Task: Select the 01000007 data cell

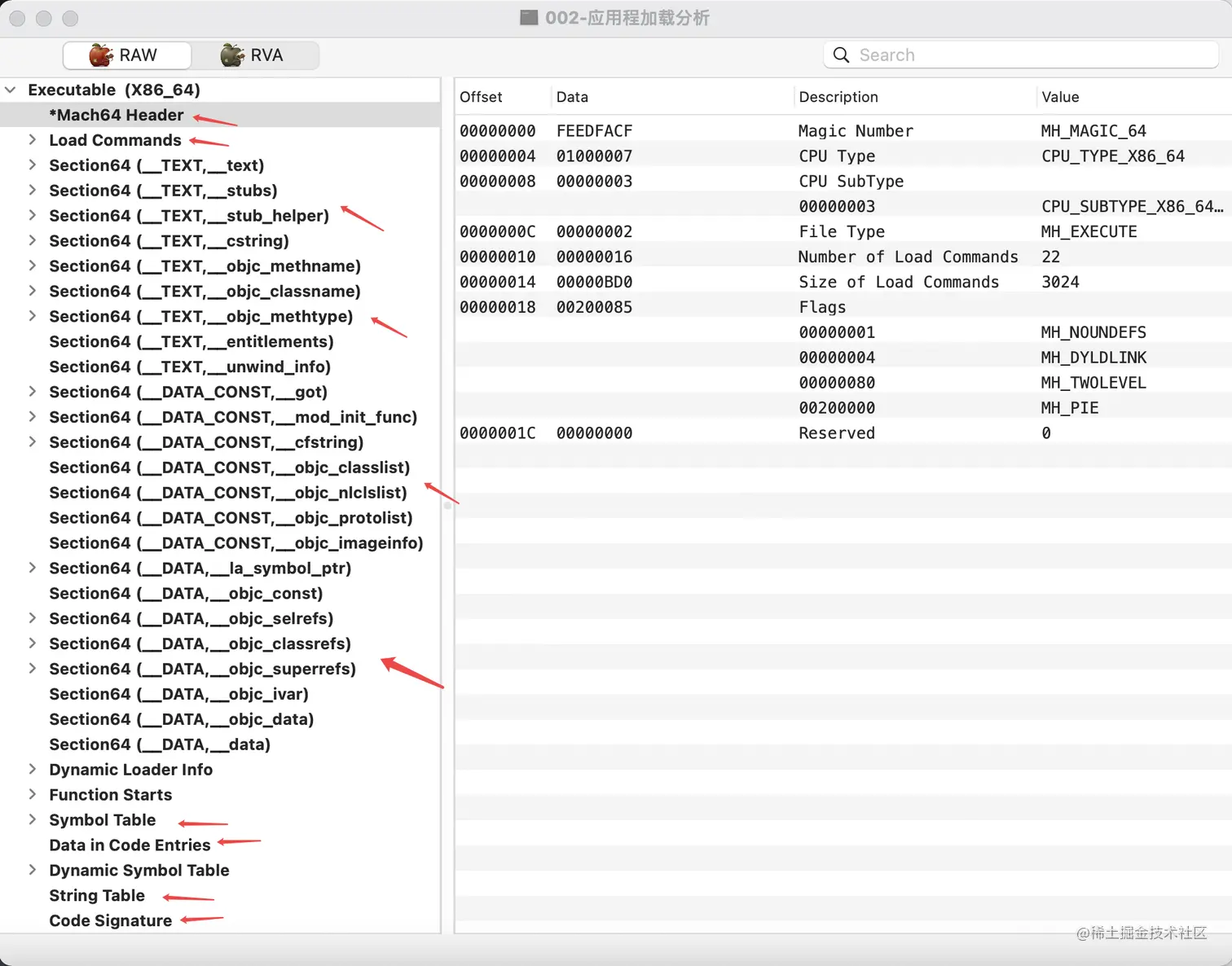Action: tap(594, 156)
